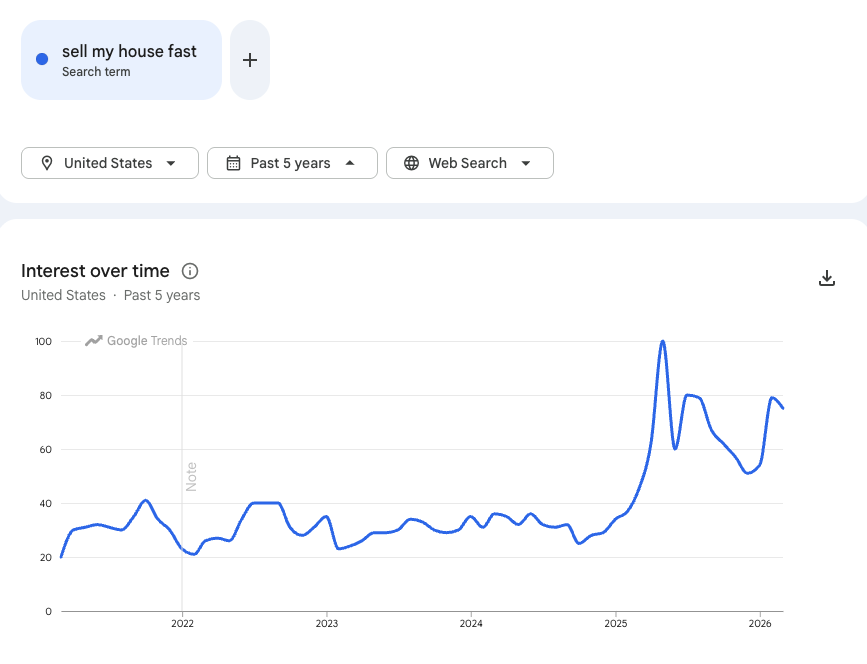Open the Web Search type dropdown

pos(469,163)
